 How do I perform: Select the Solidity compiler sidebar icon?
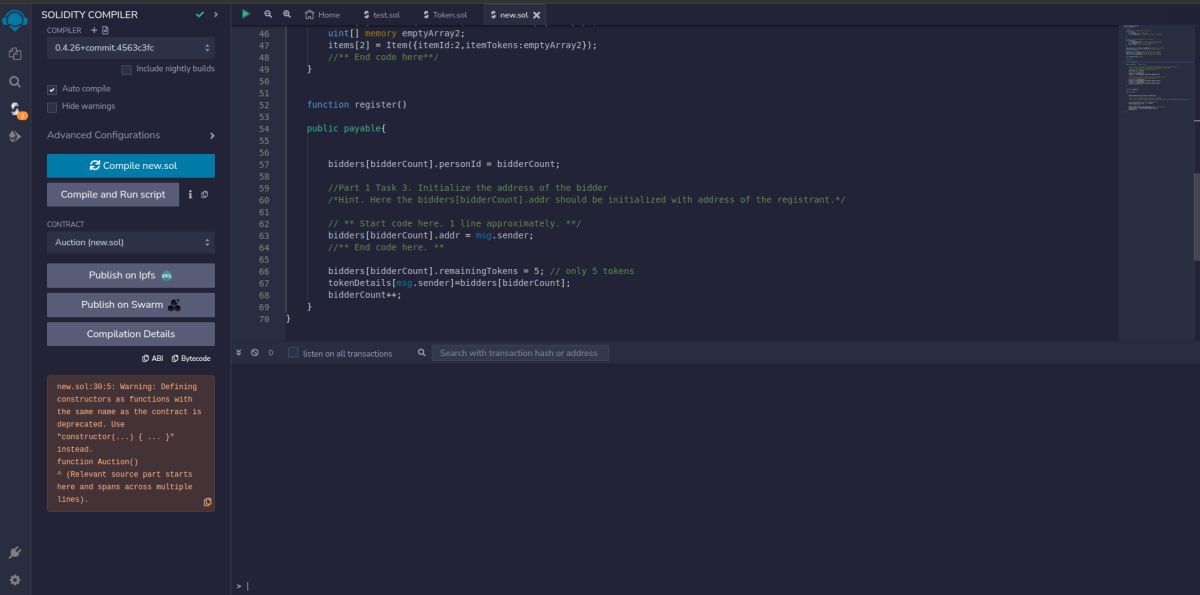(x=15, y=109)
